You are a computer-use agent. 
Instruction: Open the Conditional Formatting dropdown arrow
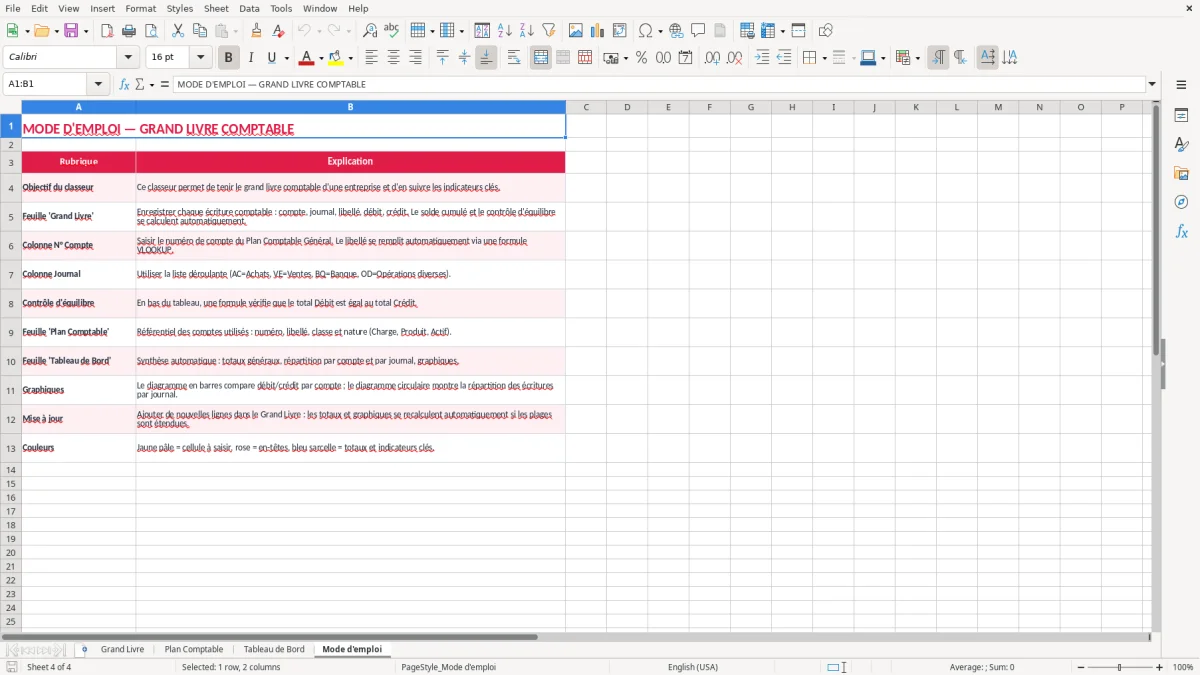point(917,58)
